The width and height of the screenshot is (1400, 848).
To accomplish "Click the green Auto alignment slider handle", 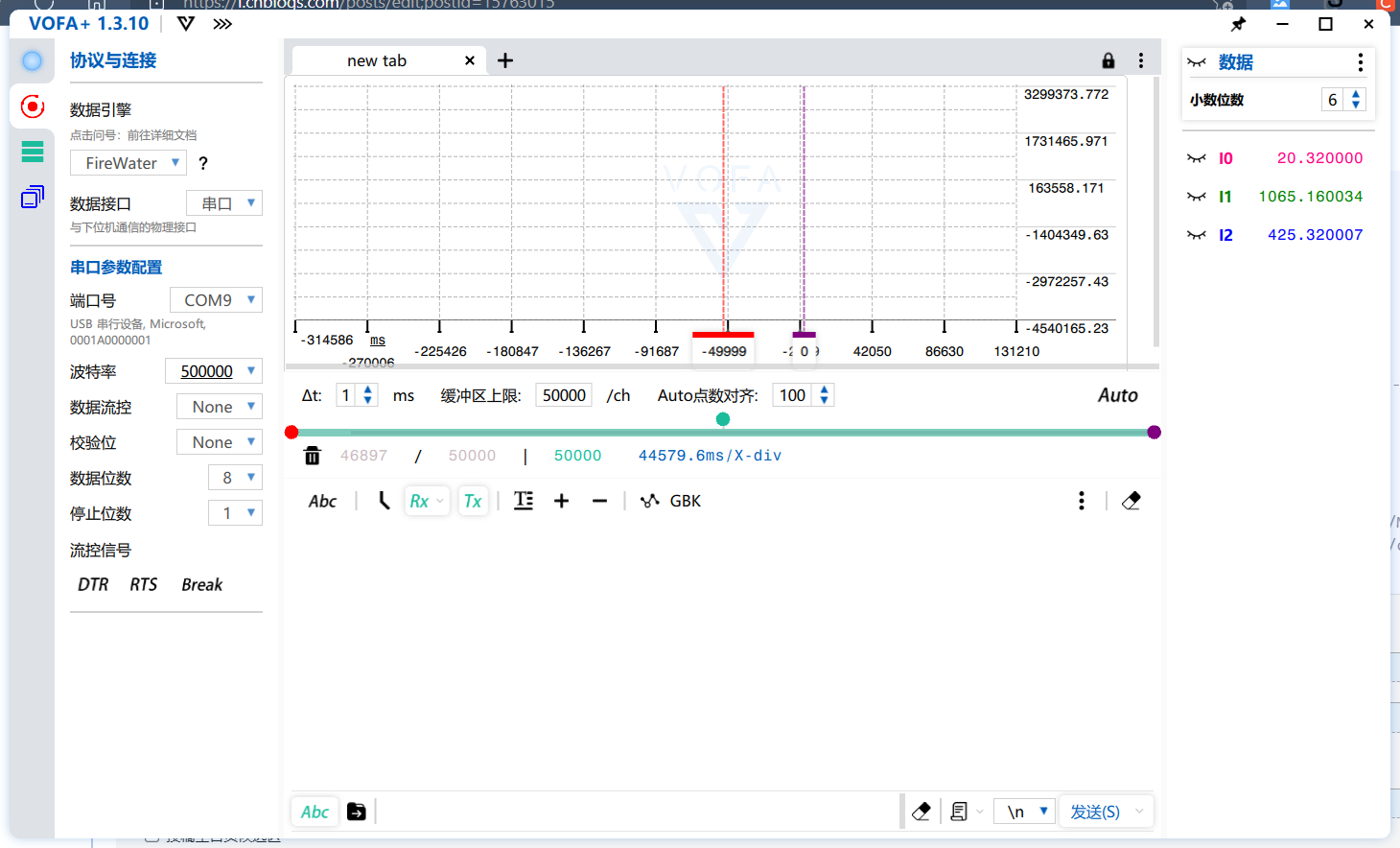I will click(x=723, y=419).
